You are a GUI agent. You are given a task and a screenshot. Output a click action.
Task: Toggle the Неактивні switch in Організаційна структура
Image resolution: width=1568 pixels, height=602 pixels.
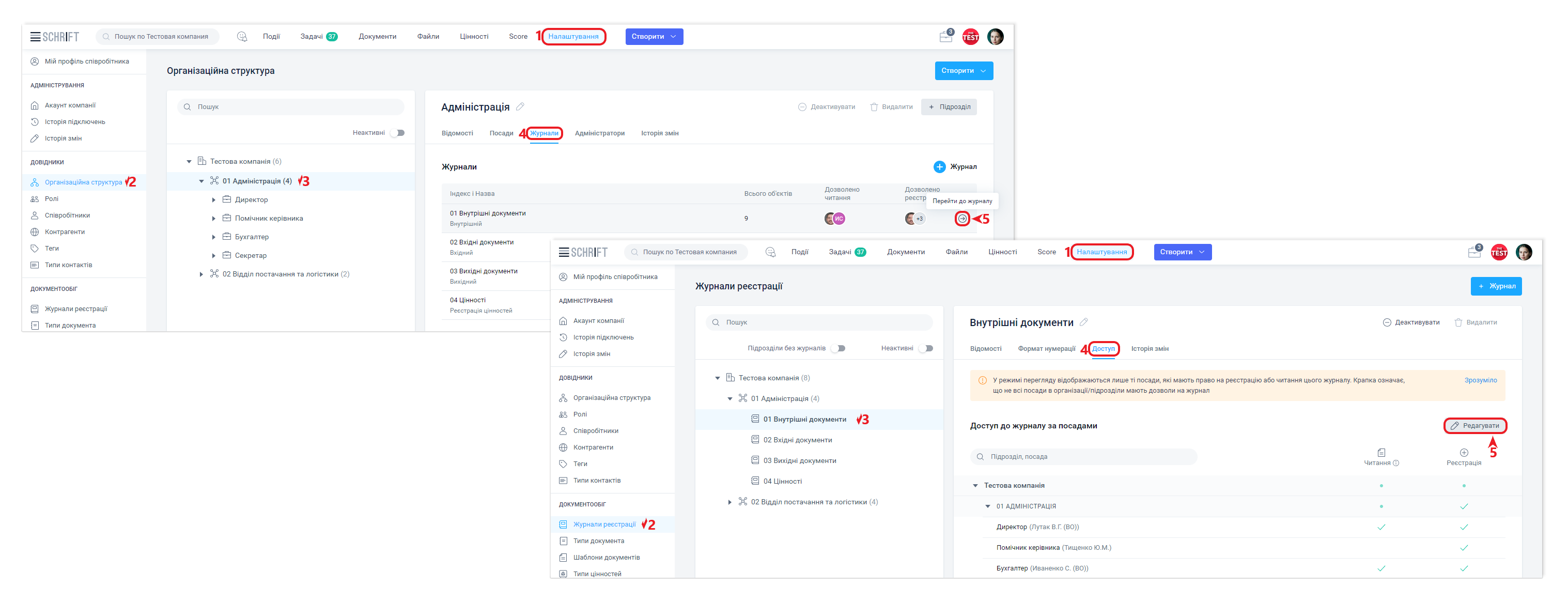397,133
